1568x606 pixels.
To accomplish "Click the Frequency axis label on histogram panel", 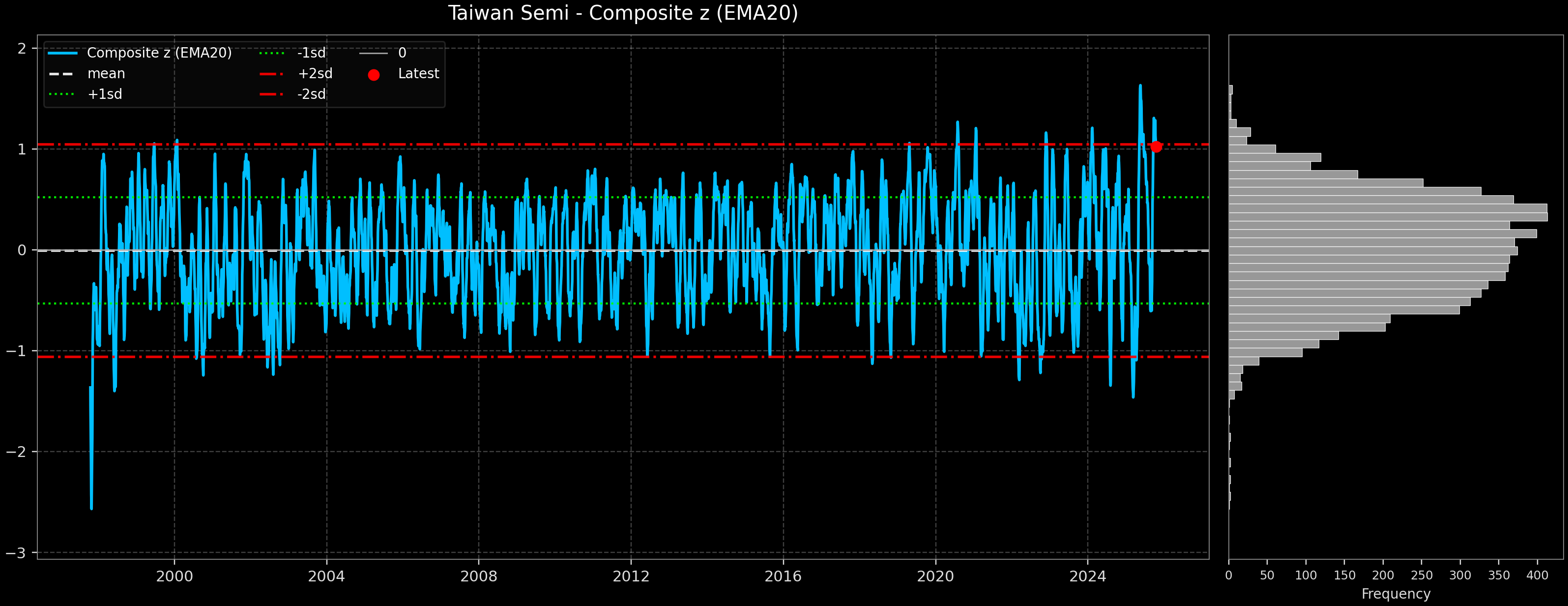I will click(x=1396, y=594).
